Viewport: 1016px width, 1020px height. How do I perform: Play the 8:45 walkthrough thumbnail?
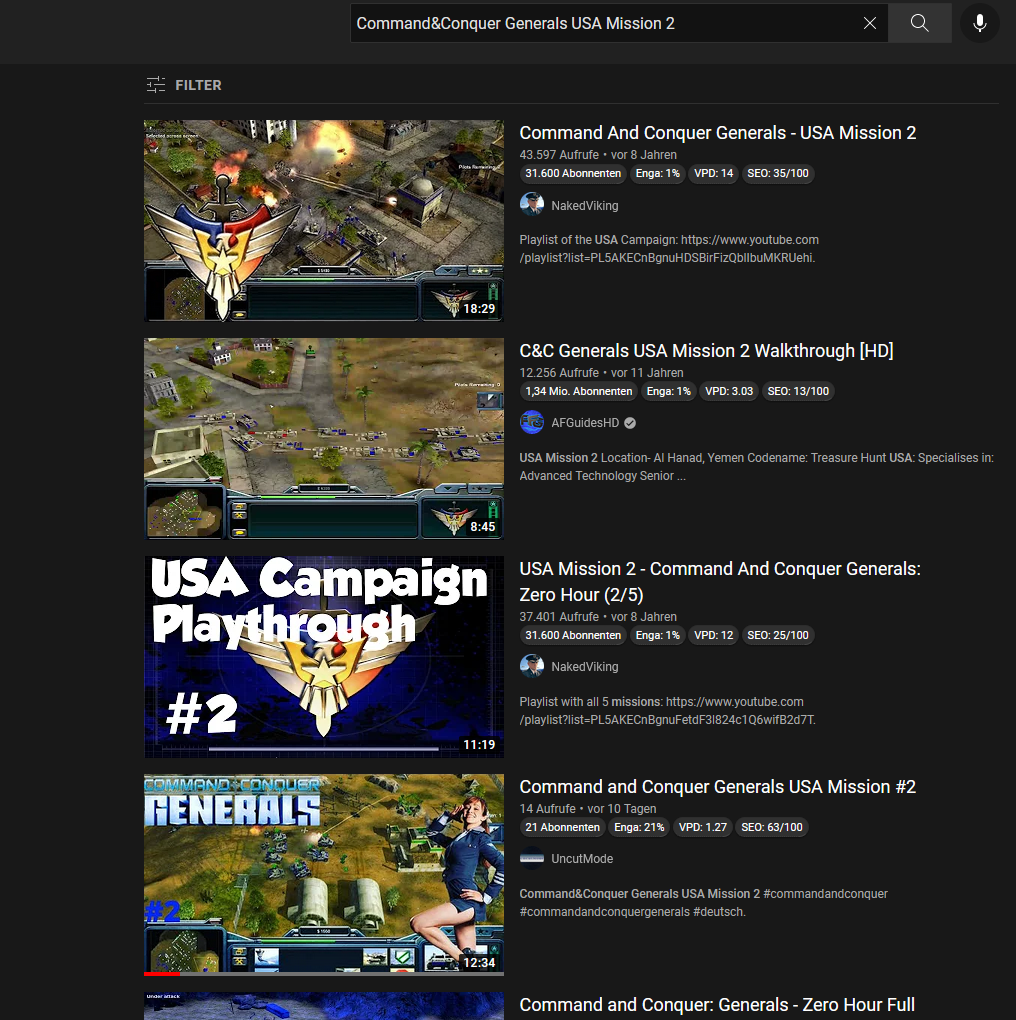(x=323, y=438)
